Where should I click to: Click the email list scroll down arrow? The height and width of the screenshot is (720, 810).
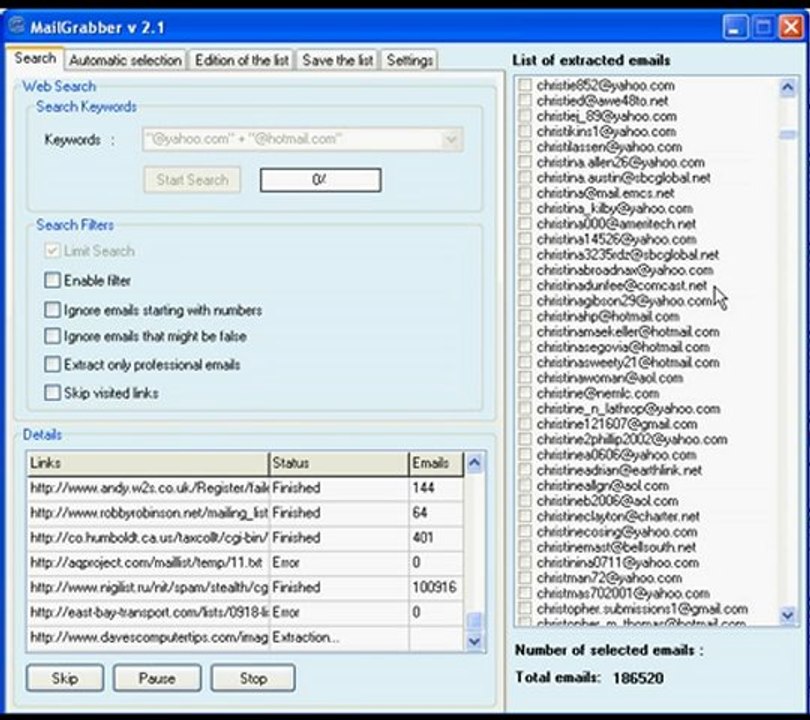click(x=788, y=615)
